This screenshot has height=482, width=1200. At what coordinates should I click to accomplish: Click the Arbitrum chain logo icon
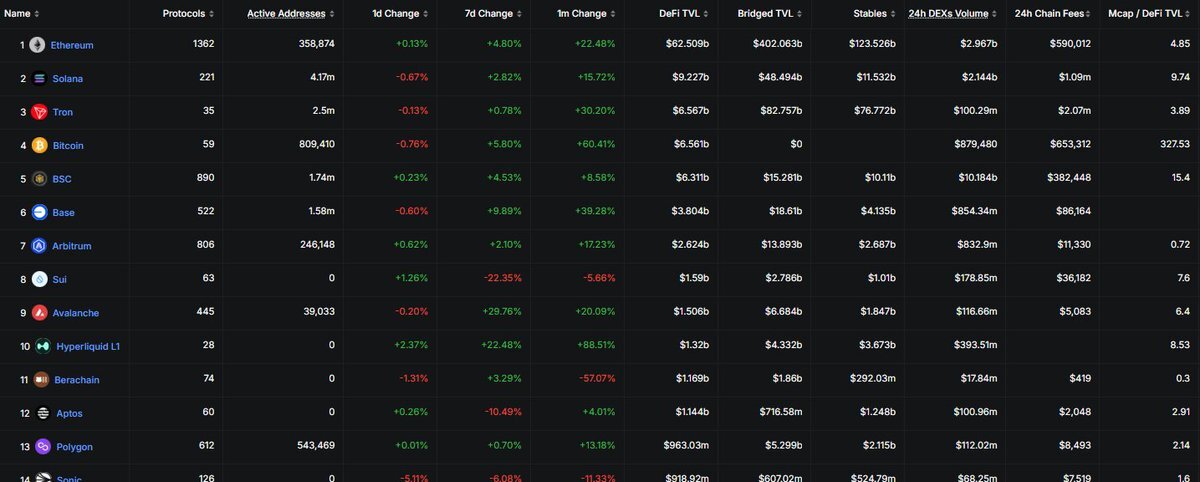40,246
